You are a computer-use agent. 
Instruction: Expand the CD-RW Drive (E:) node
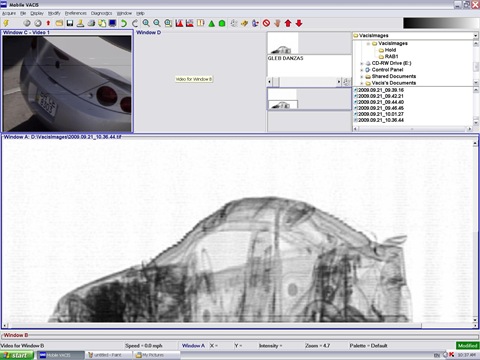click(x=362, y=63)
